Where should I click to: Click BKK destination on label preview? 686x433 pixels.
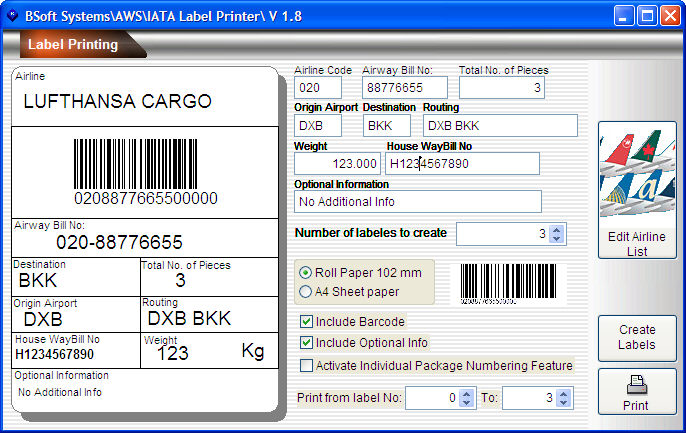point(38,280)
